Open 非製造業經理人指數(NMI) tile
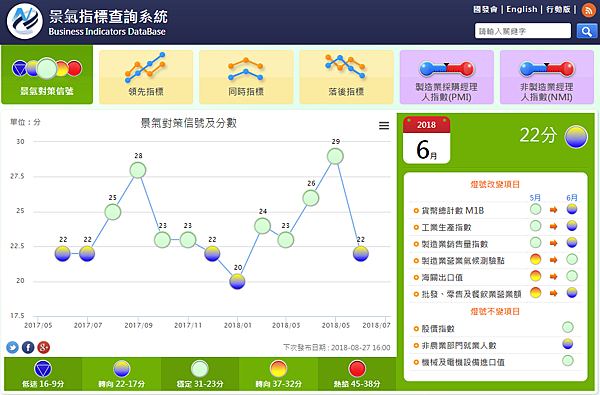 click(x=547, y=77)
